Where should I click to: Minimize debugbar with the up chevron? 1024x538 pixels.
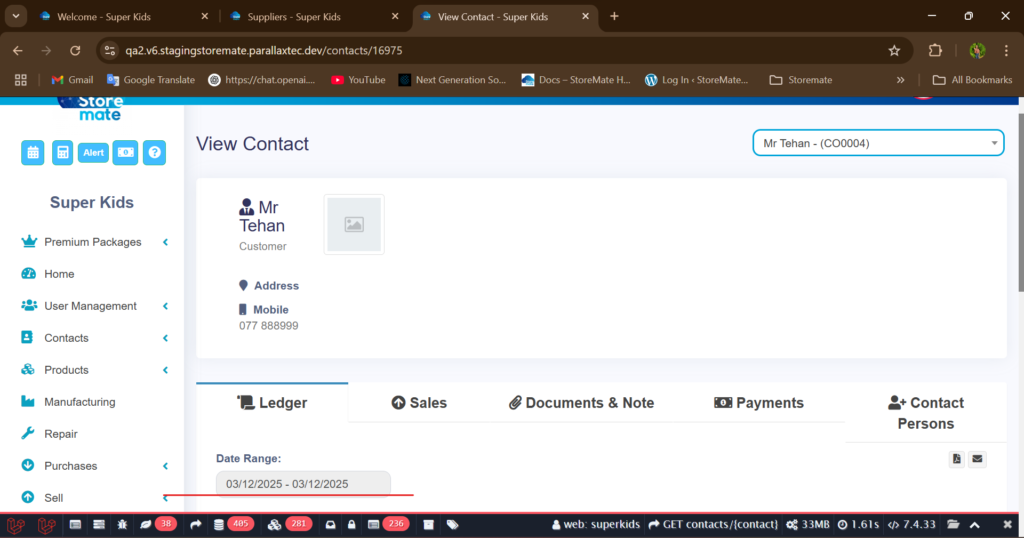(x=975, y=524)
